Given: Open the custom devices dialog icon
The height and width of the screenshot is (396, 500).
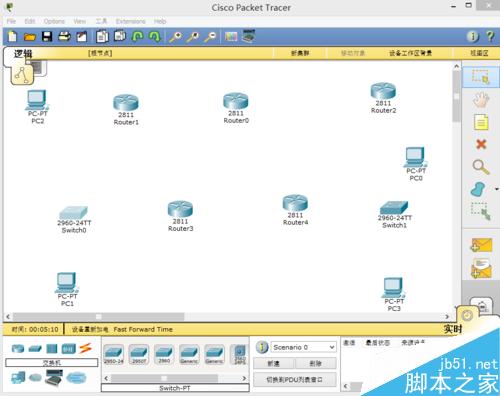Looking at the screenshot, I should tap(249, 36).
